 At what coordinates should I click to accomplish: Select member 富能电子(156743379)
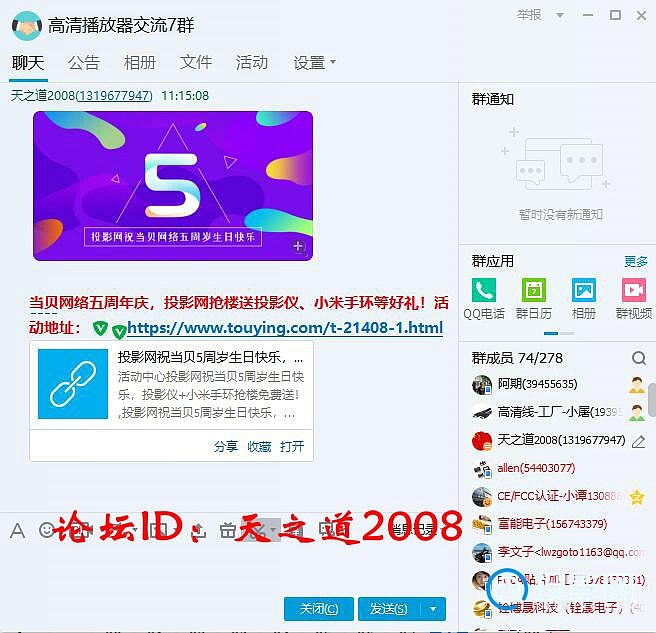click(552, 524)
